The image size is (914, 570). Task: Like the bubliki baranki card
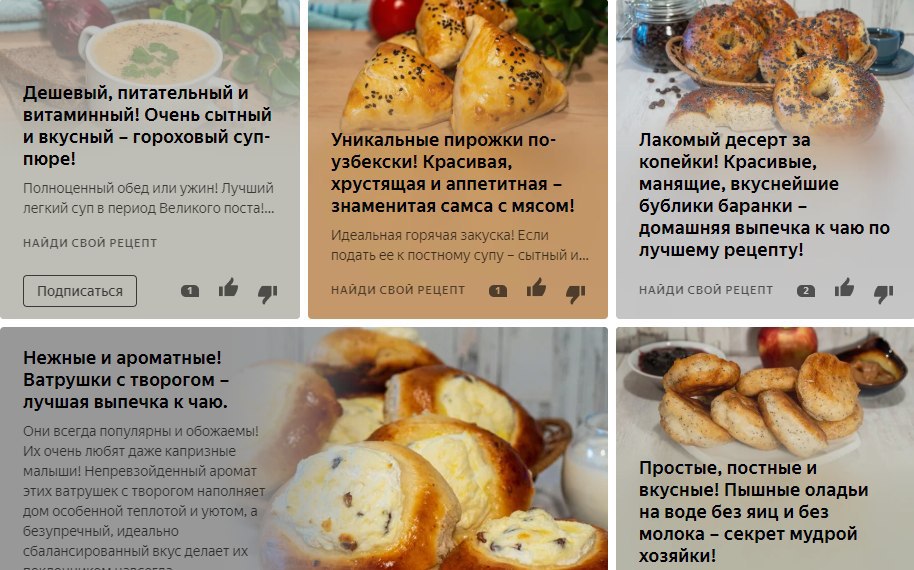tap(844, 288)
